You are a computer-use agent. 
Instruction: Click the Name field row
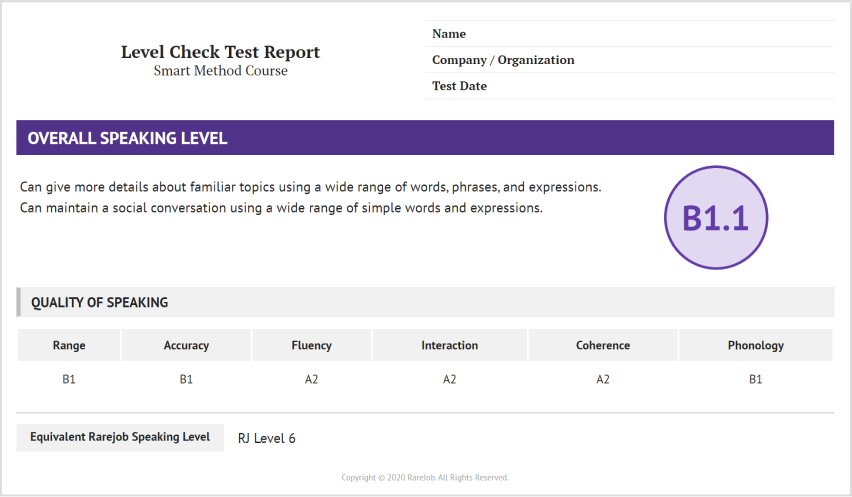click(x=630, y=34)
